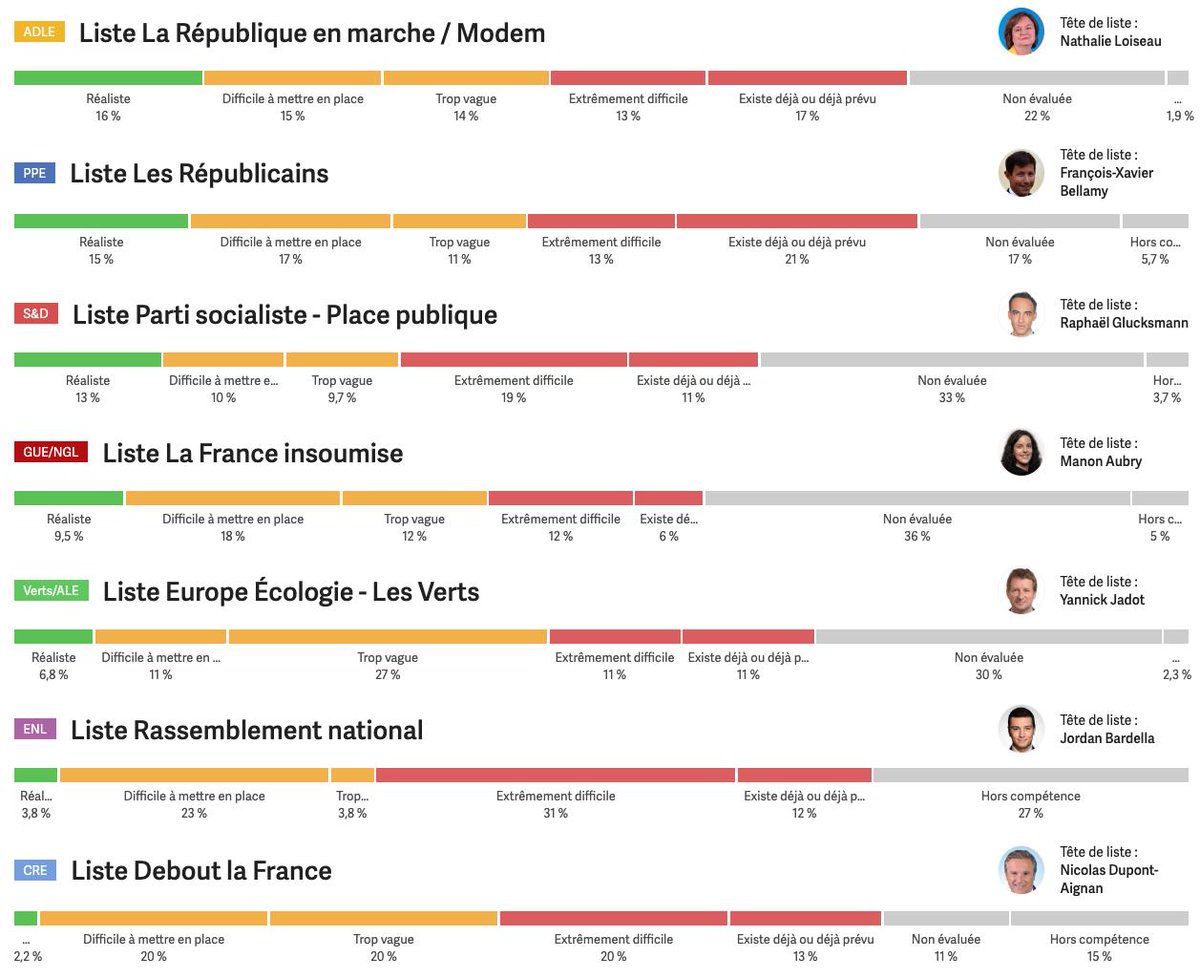
Task: Open Liste Rassemblement national heading
Action: (x=247, y=730)
